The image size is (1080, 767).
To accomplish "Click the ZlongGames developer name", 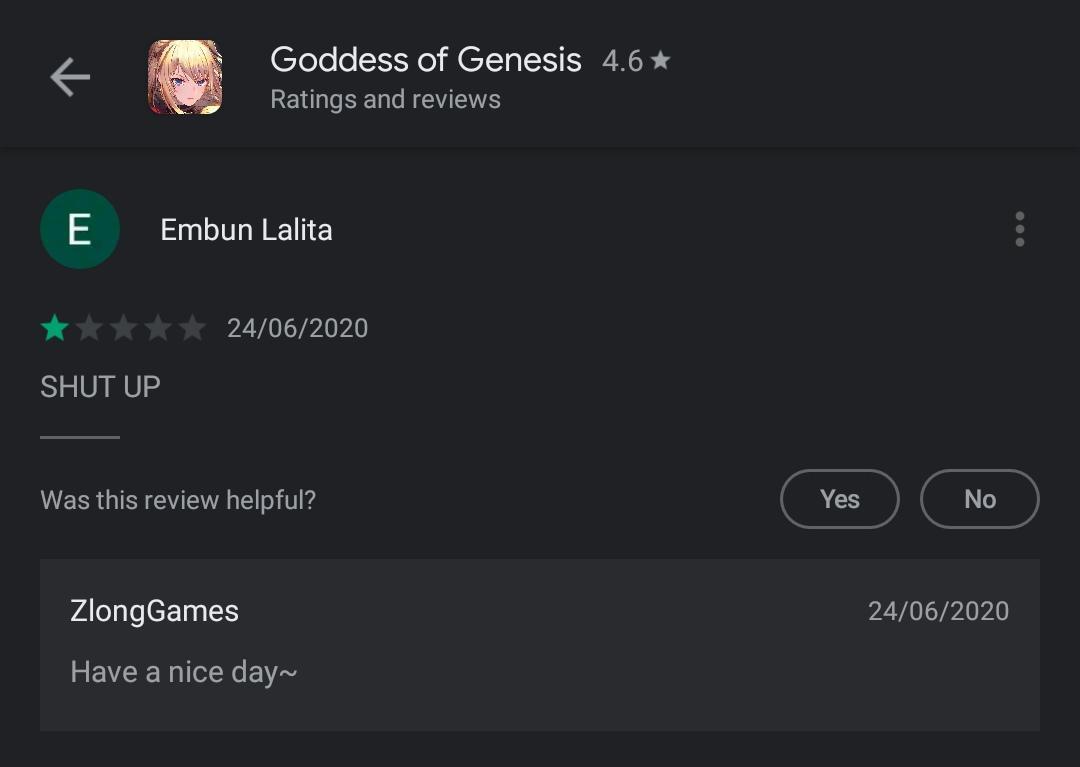I will point(154,611).
